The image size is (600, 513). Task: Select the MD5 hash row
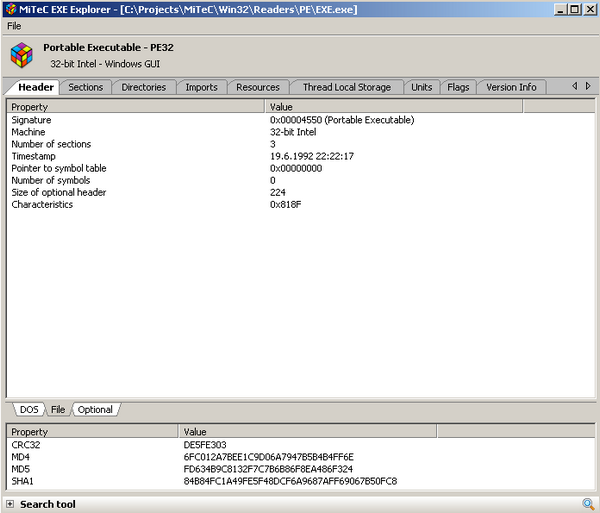pos(300,469)
